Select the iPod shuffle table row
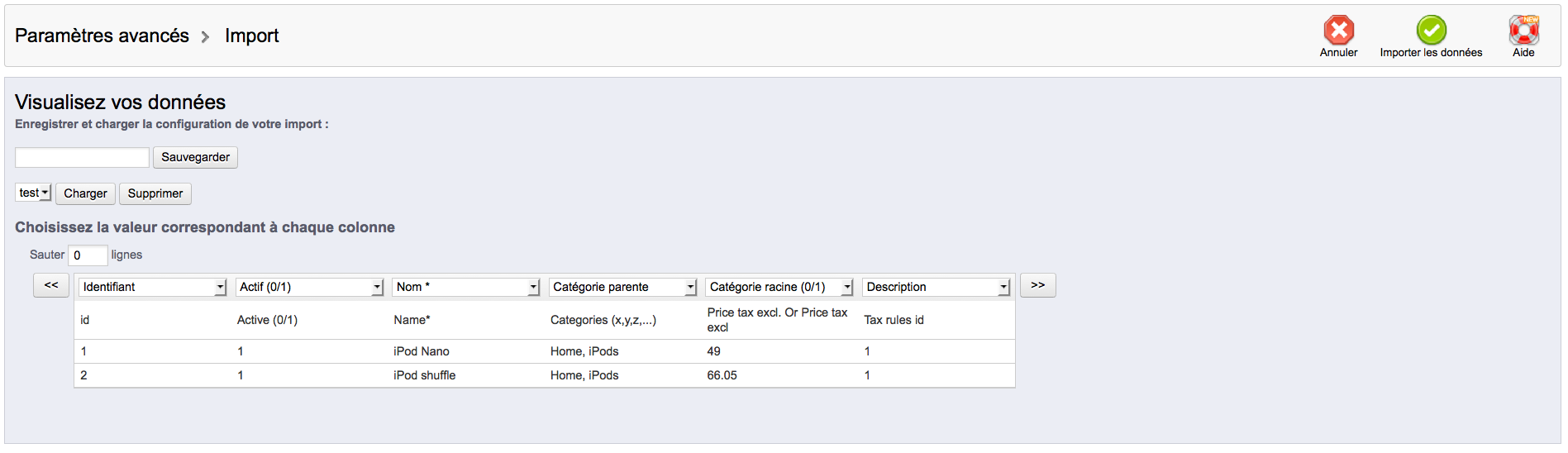Image resolution: width=1568 pixels, height=453 pixels. pyautogui.click(x=425, y=375)
